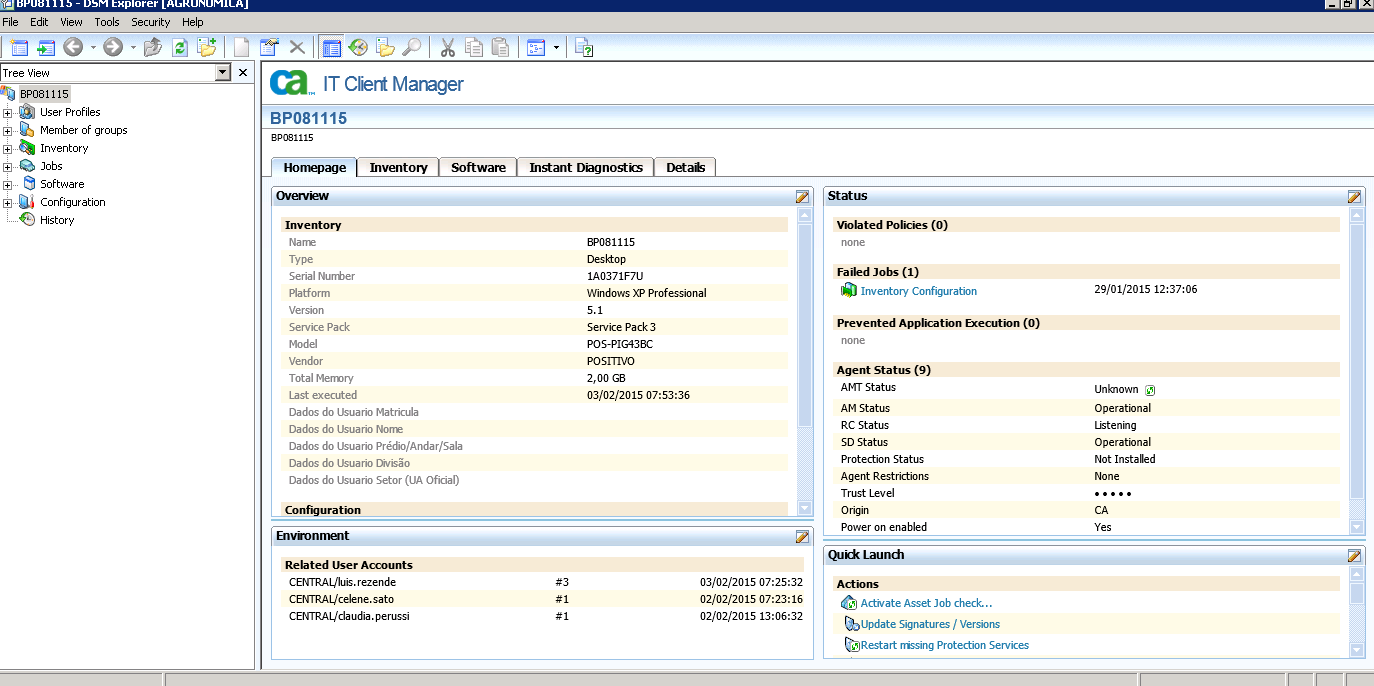Select the Paste toolbar icon

(499, 47)
